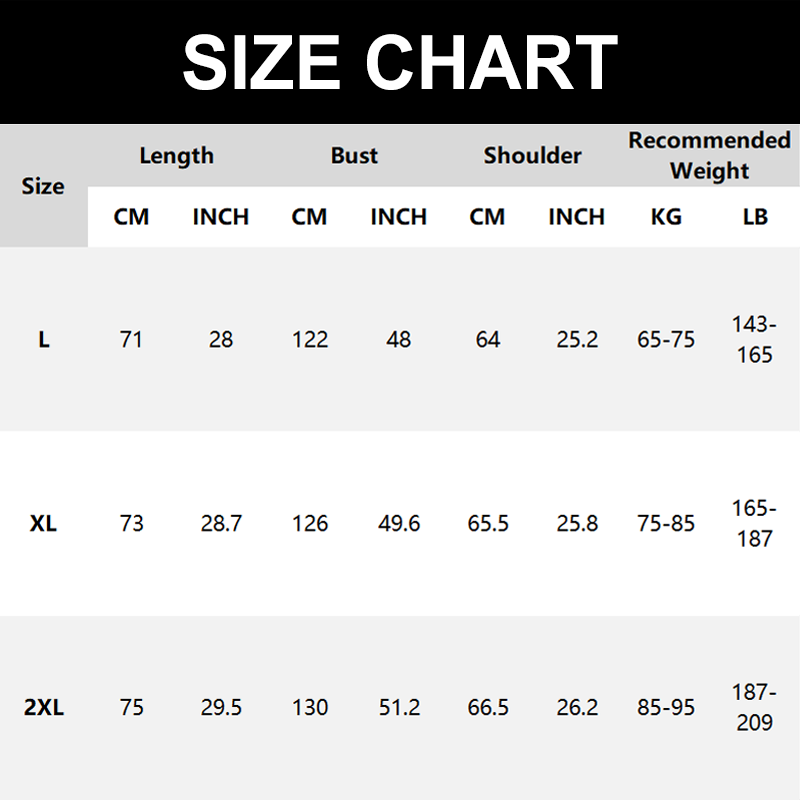The image size is (800, 800).
Task: Select the INCH subheader under Bust
Action: pyautogui.click(x=398, y=217)
